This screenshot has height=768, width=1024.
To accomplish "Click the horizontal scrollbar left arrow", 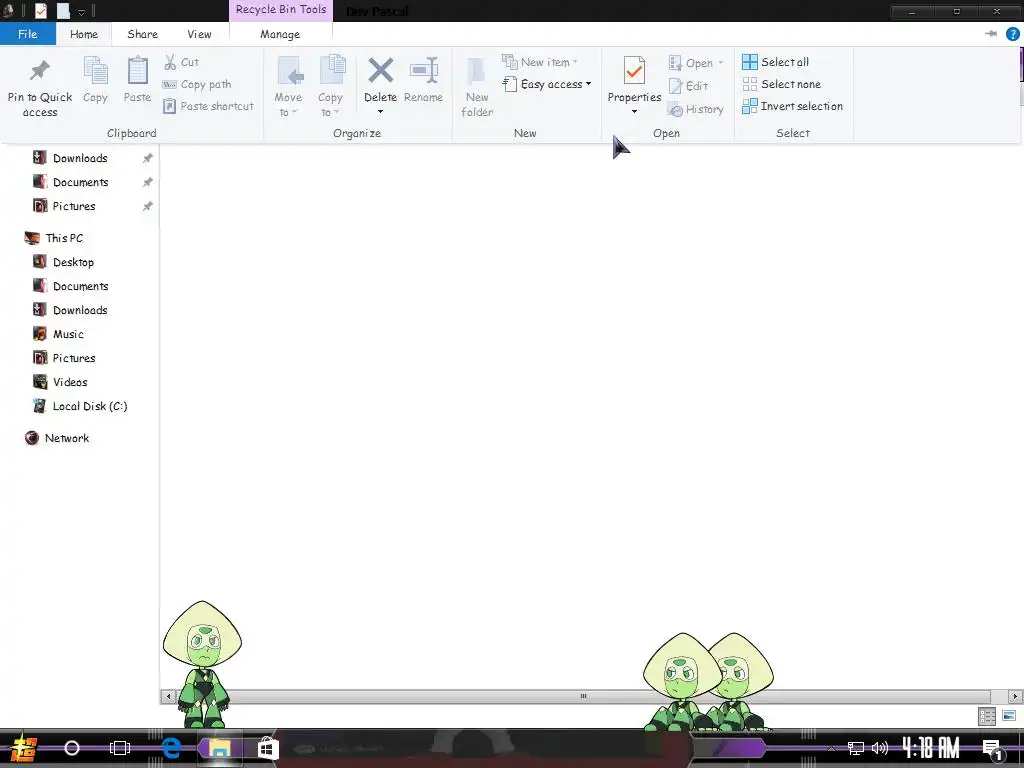I will pos(168,696).
